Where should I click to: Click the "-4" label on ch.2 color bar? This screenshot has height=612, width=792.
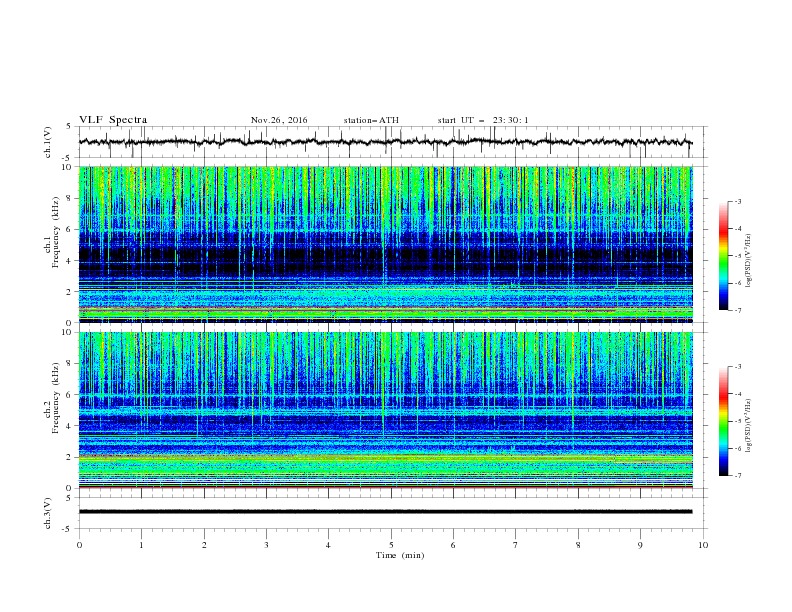[738, 394]
